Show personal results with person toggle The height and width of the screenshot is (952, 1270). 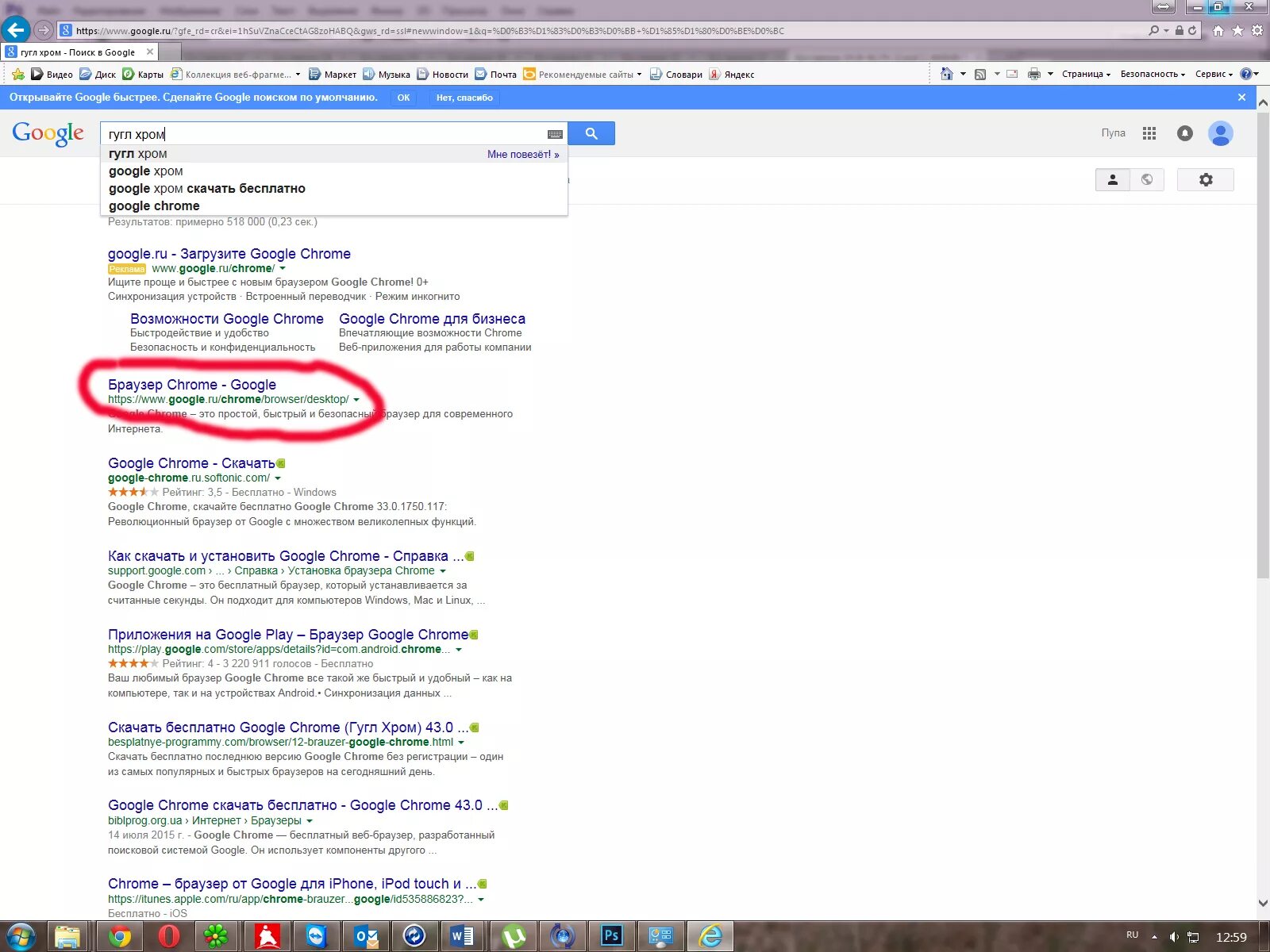click(x=1113, y=180)
